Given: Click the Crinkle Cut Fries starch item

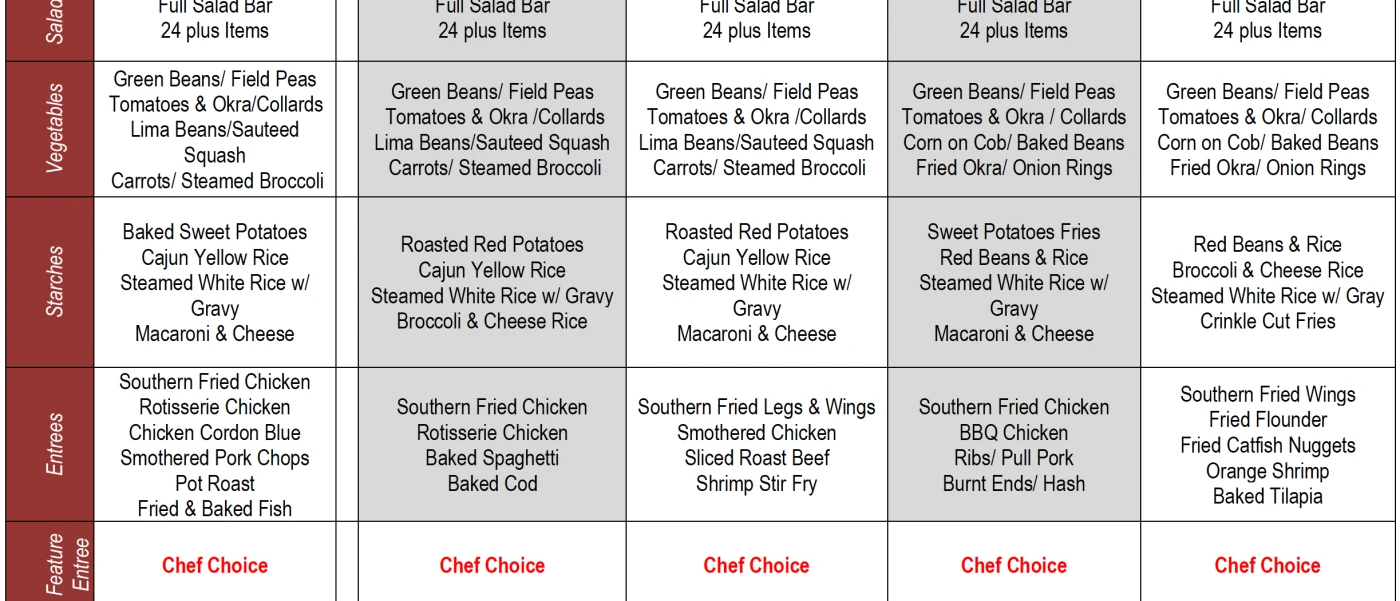Looking at the screenshot, I should [1267, 321].
